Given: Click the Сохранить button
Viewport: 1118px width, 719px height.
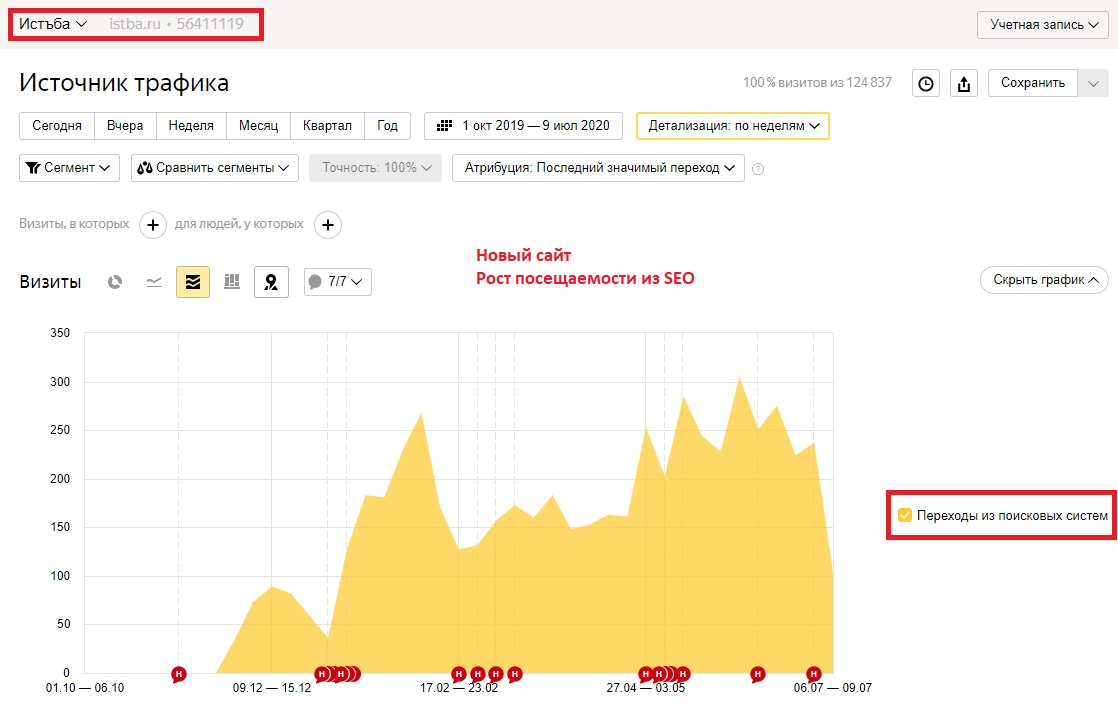Looking at the screenshot, I should 1032,83.
